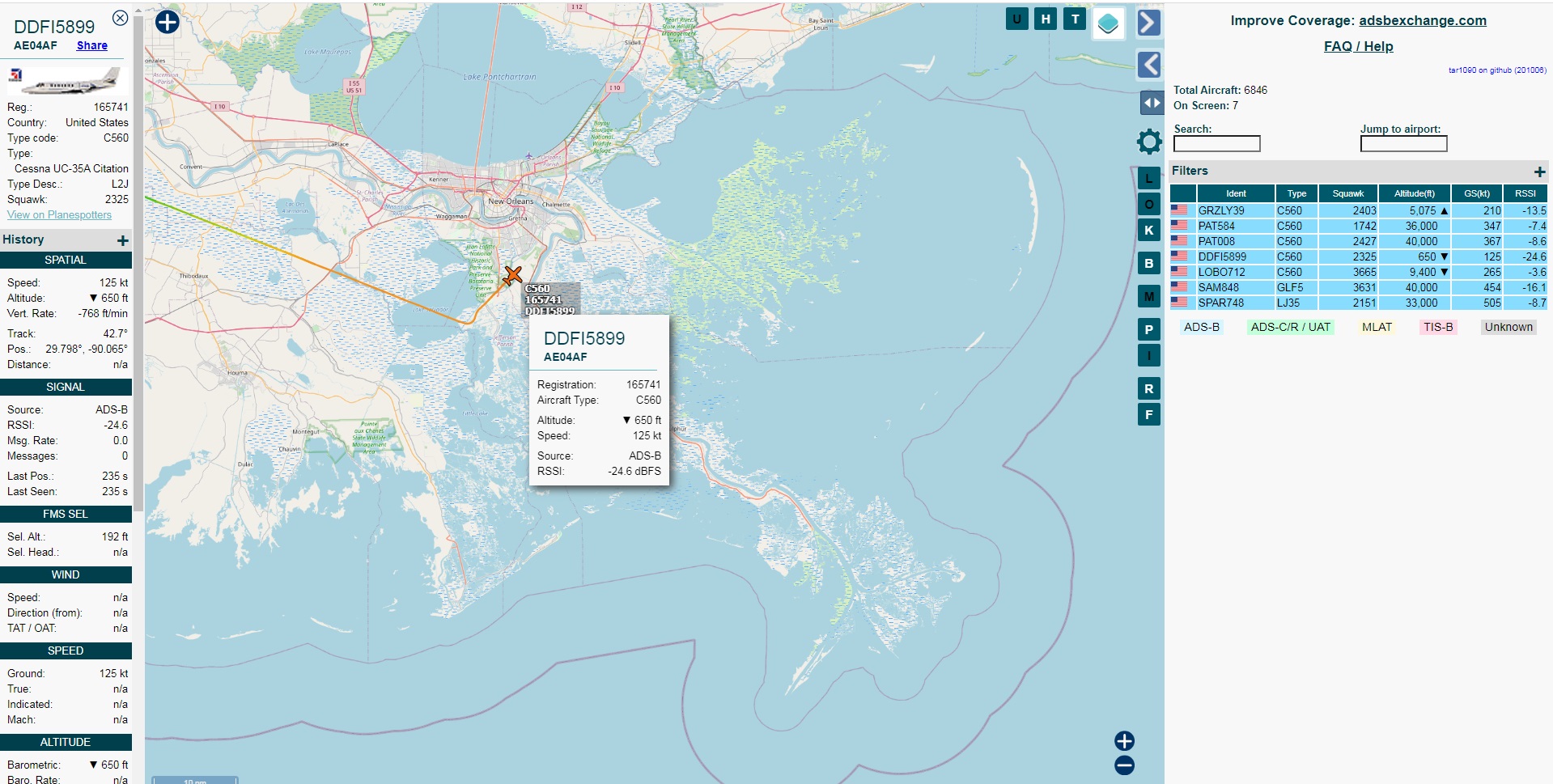Toggle the B map button
The image size is (1553, 784).
pos(1149,263)
